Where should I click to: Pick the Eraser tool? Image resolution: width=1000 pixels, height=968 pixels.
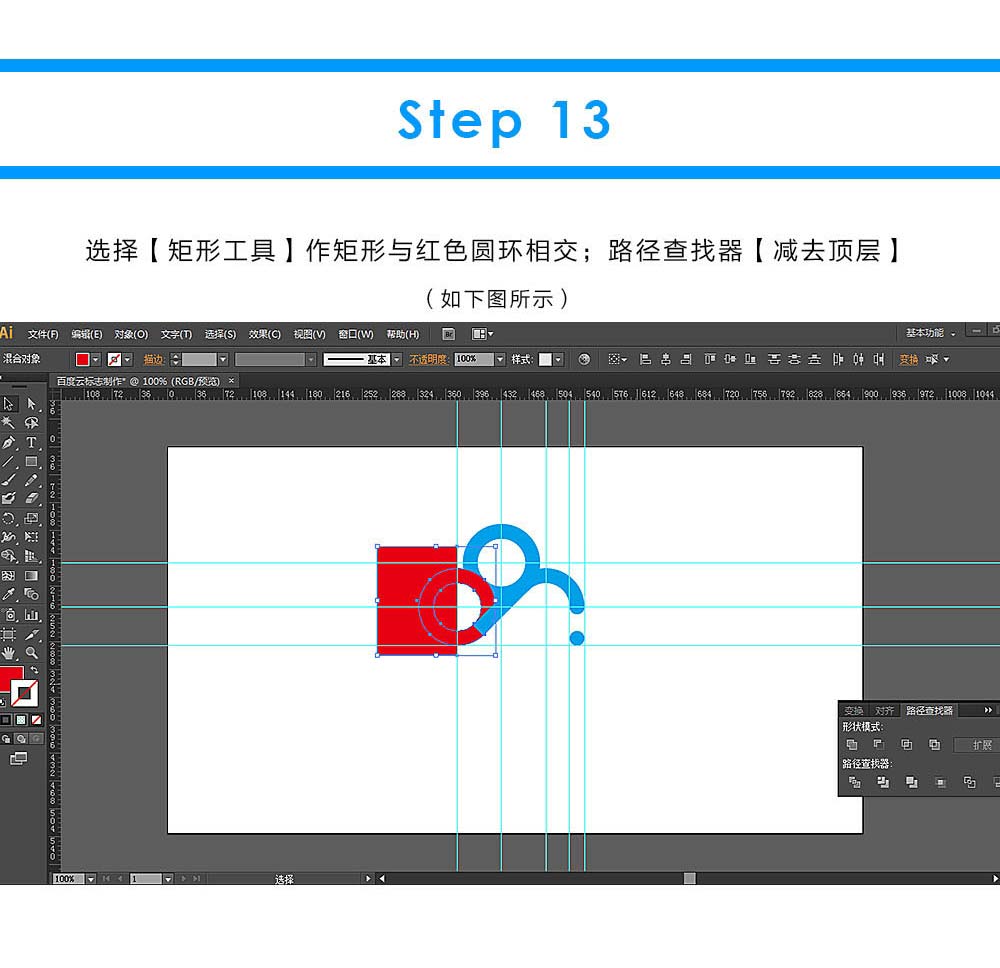point(31,499)
